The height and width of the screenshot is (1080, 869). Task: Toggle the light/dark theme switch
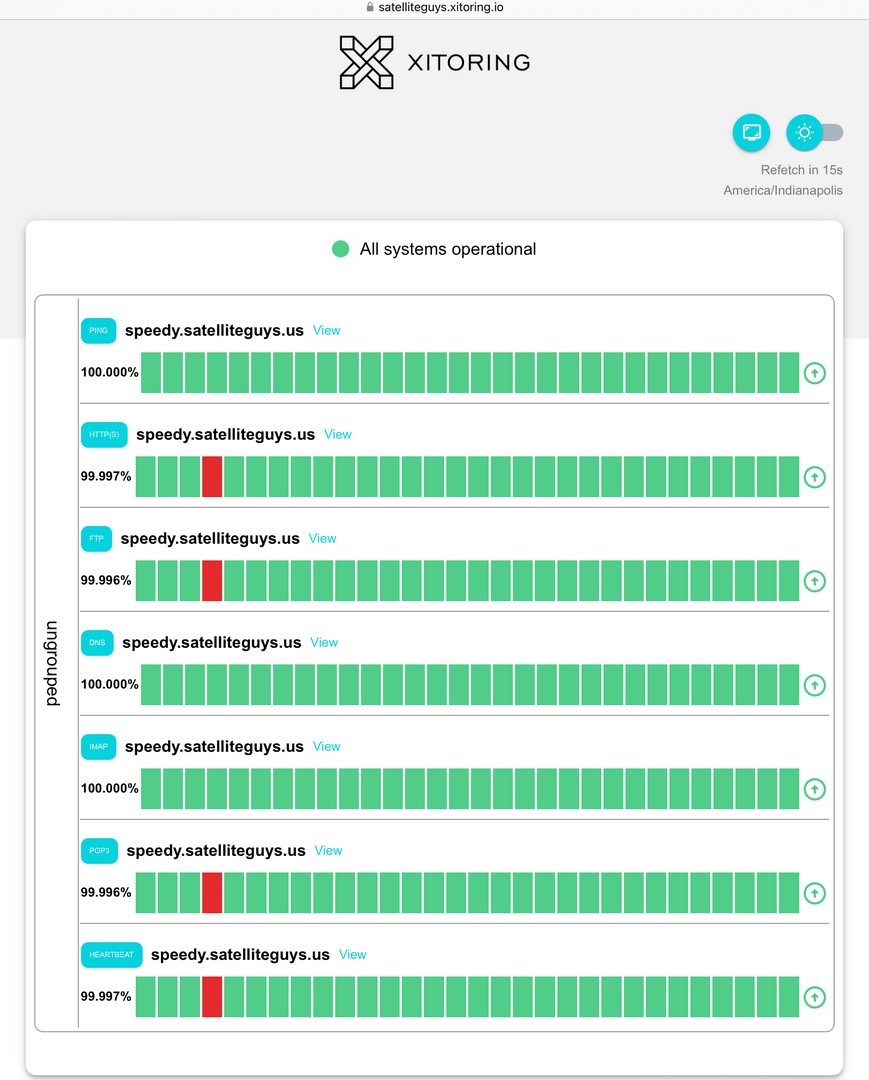point(815,132)
